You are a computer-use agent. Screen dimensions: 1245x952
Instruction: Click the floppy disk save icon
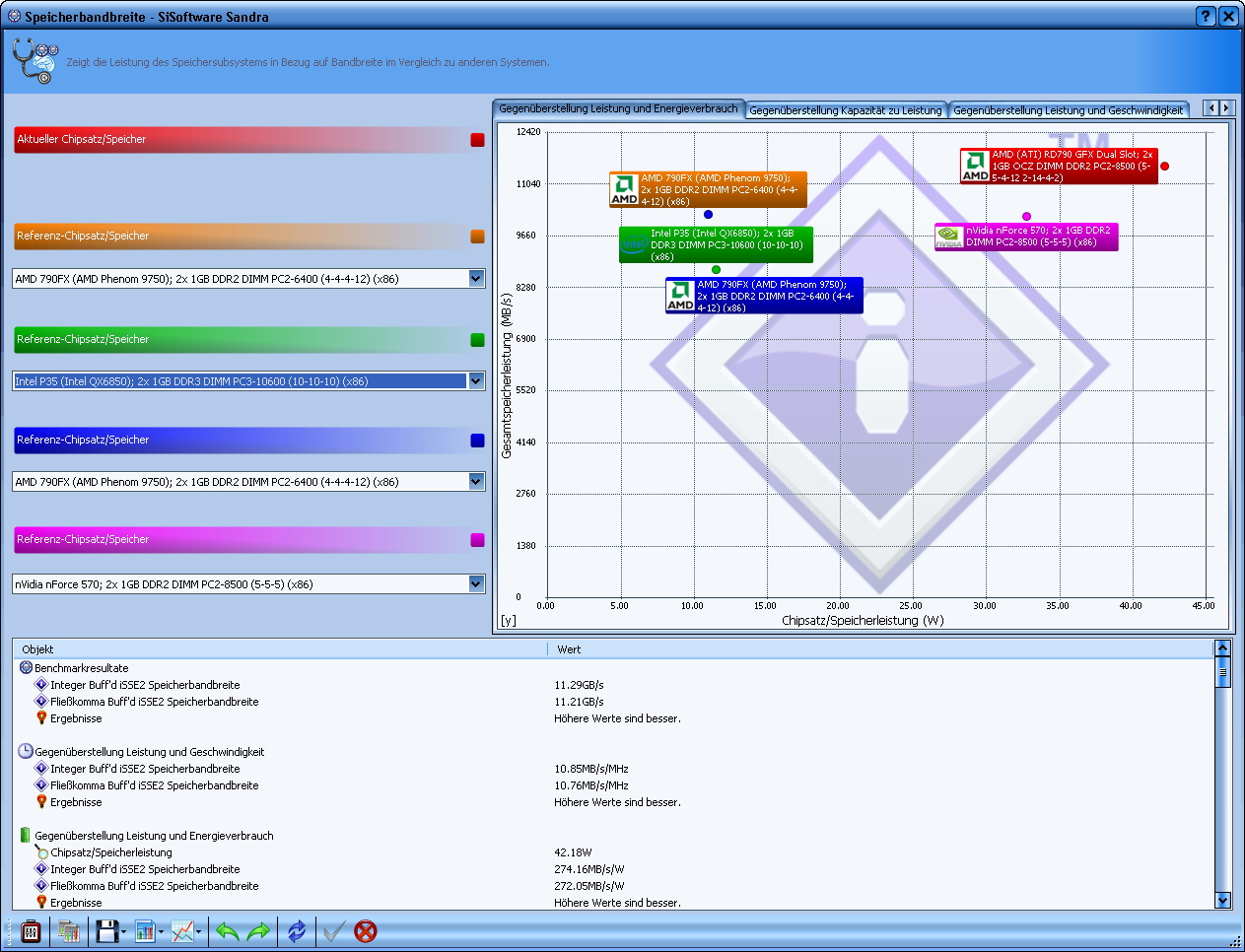click(x=106, y=931)
